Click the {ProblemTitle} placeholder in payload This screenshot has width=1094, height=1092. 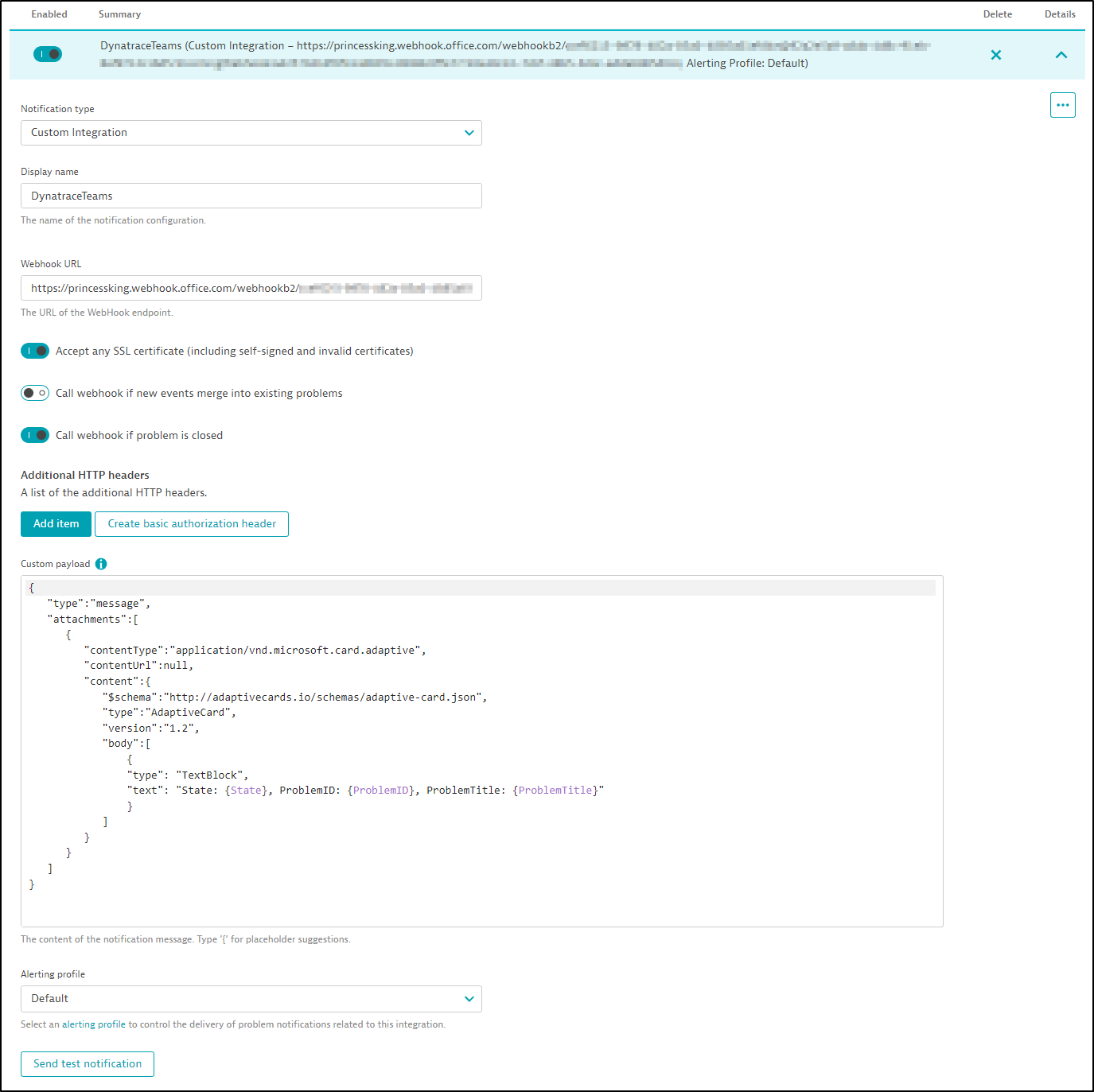[555, 791]
